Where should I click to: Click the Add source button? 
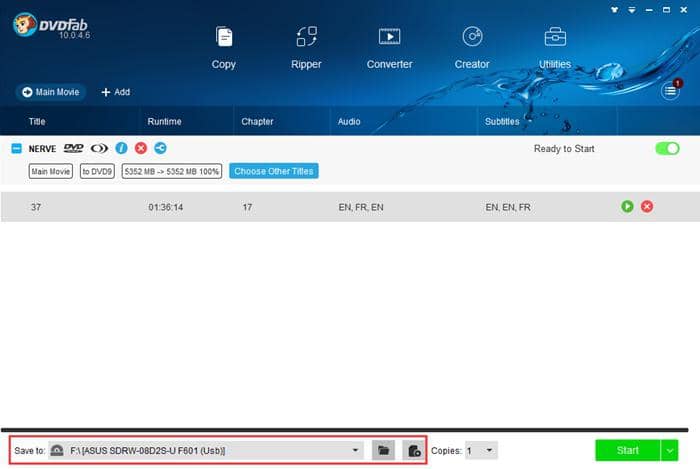pos(116,92)
